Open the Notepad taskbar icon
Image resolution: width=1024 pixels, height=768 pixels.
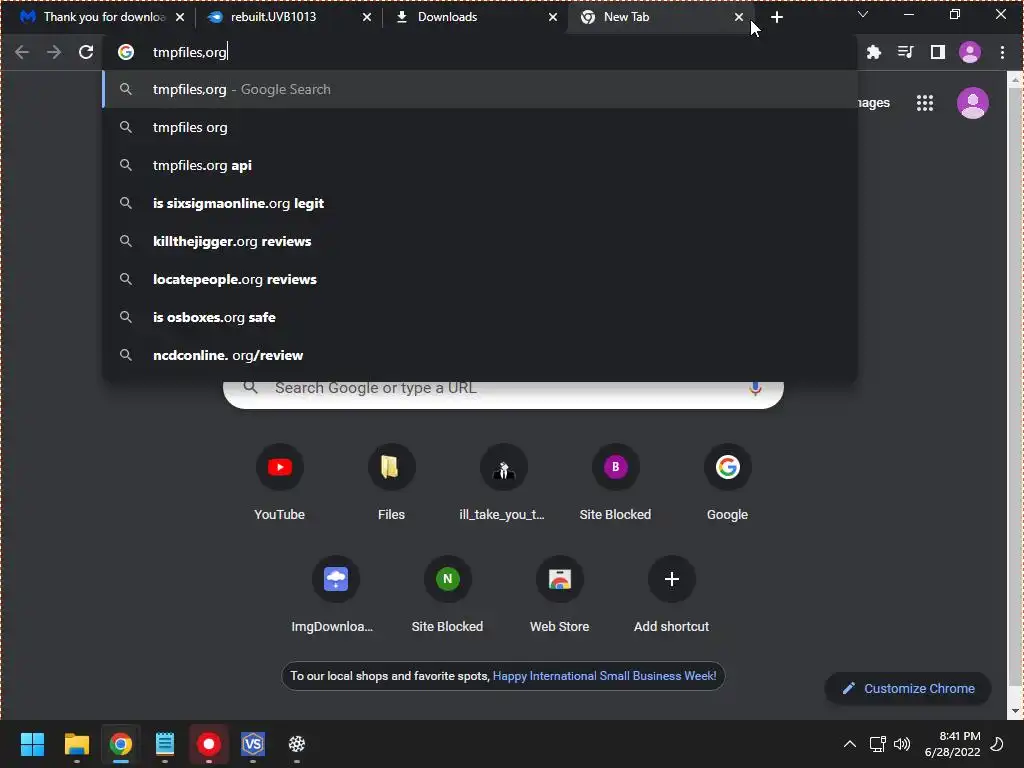point(165,744)
